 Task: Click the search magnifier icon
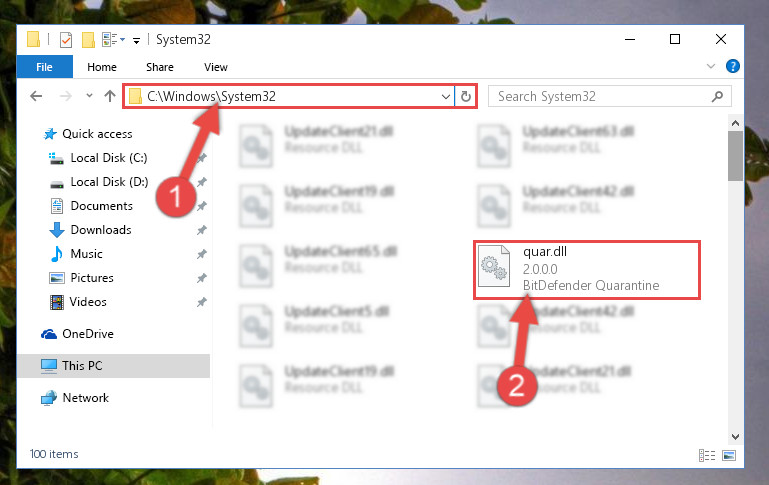coord(717,96)
